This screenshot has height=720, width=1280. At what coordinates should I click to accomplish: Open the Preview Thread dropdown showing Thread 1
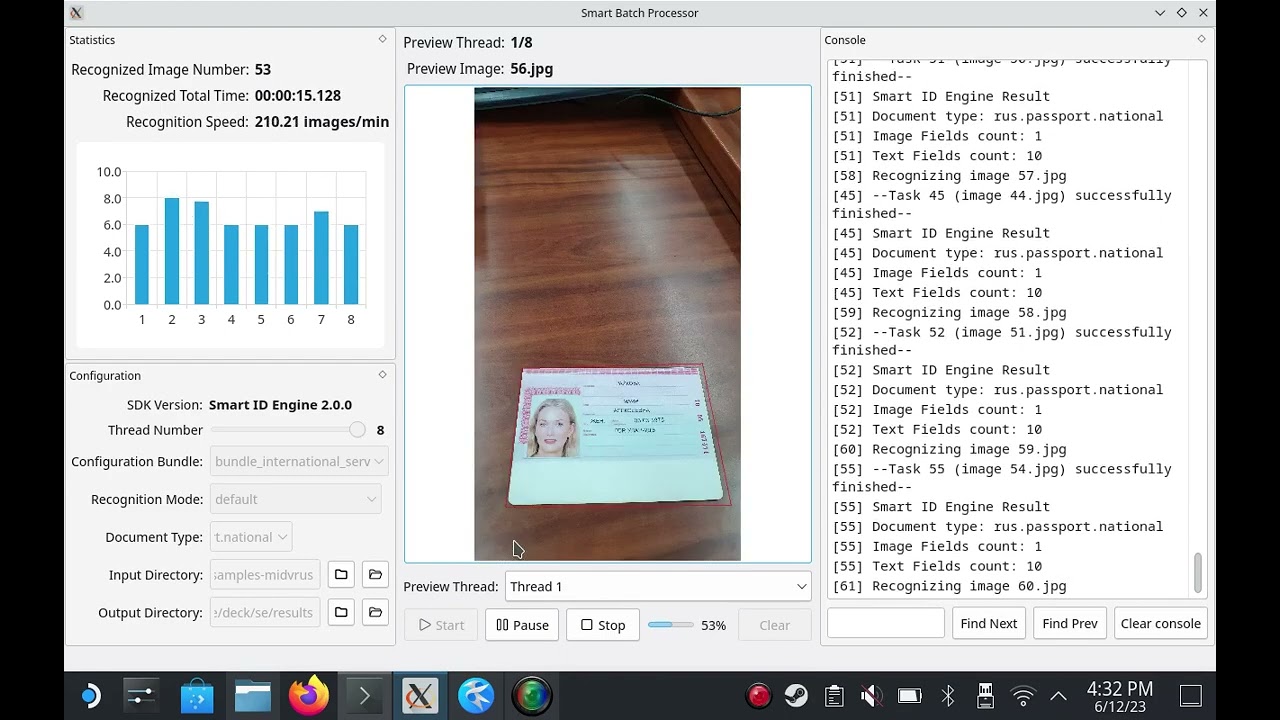(658, 587)
